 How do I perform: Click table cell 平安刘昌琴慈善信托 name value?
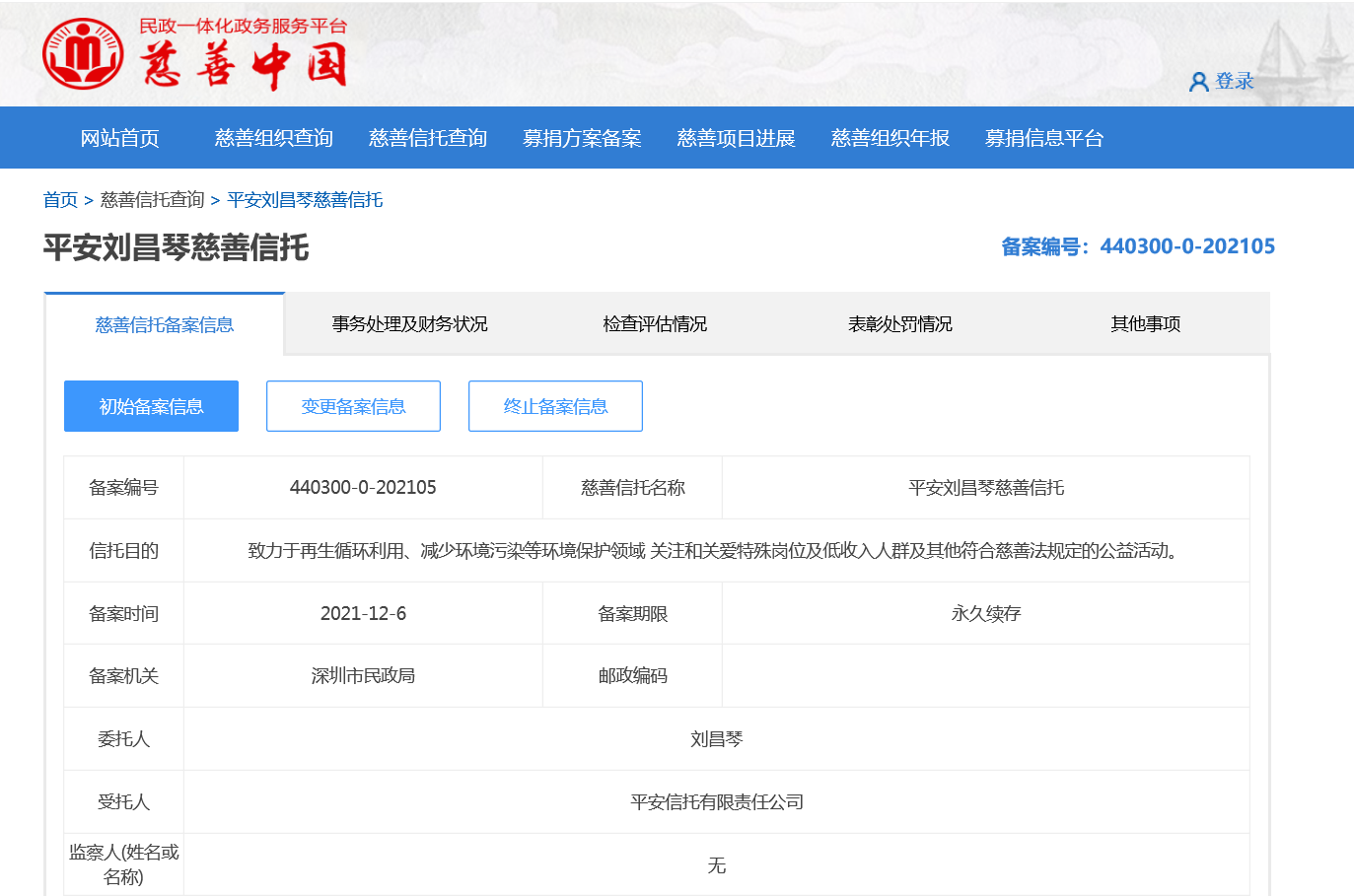pyautogui.click(x=986, y=487)
